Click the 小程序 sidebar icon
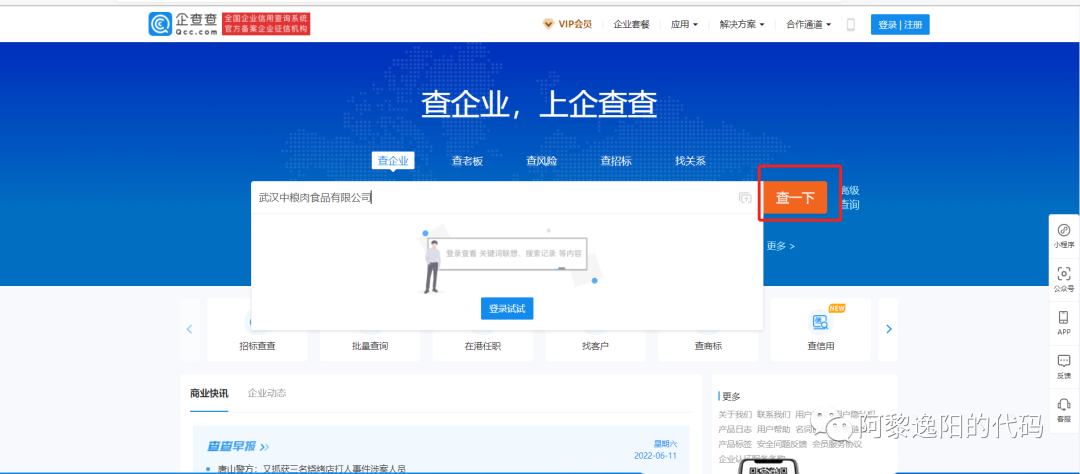Screen dimensions: 1080x474 1063,236
